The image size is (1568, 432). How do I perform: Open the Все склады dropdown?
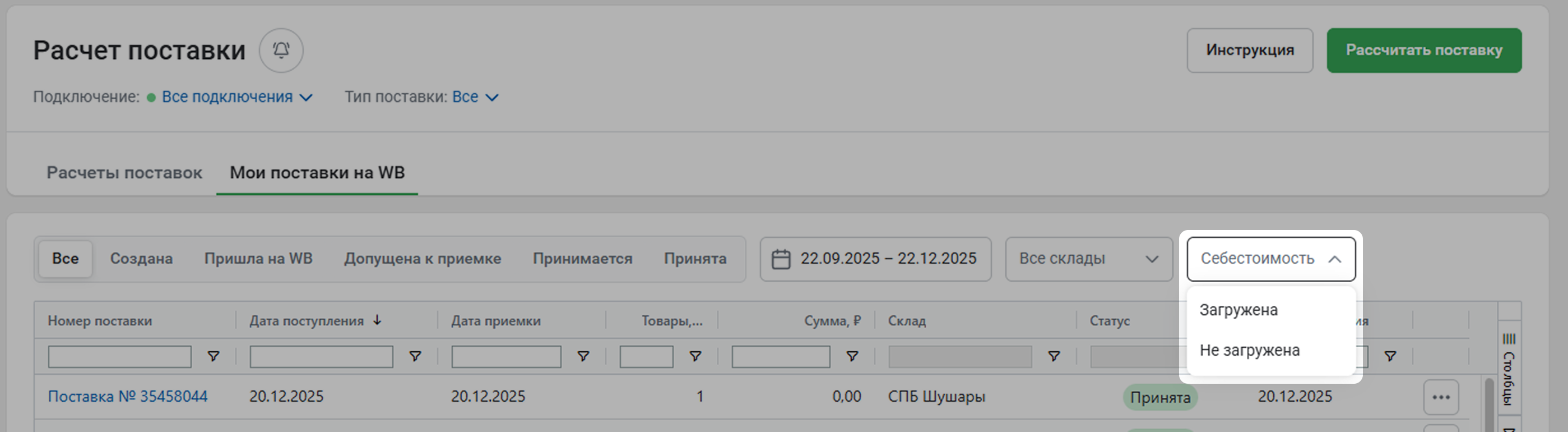tap(1088, 259)
